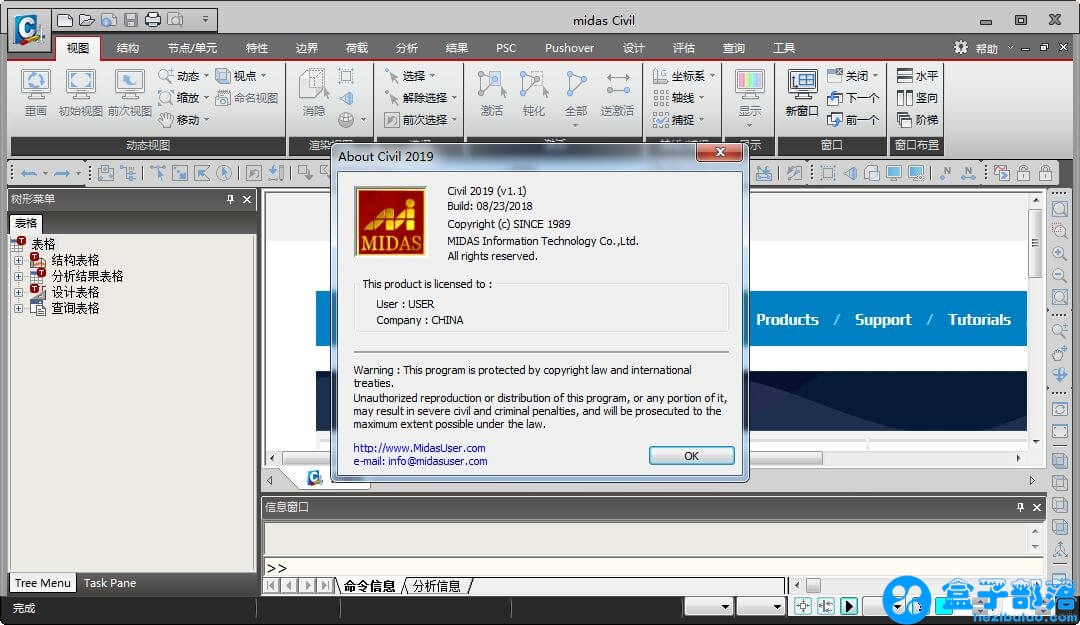Open the 视点 viewpoint dropdown

pyautogui.click(x=264, y=76)
